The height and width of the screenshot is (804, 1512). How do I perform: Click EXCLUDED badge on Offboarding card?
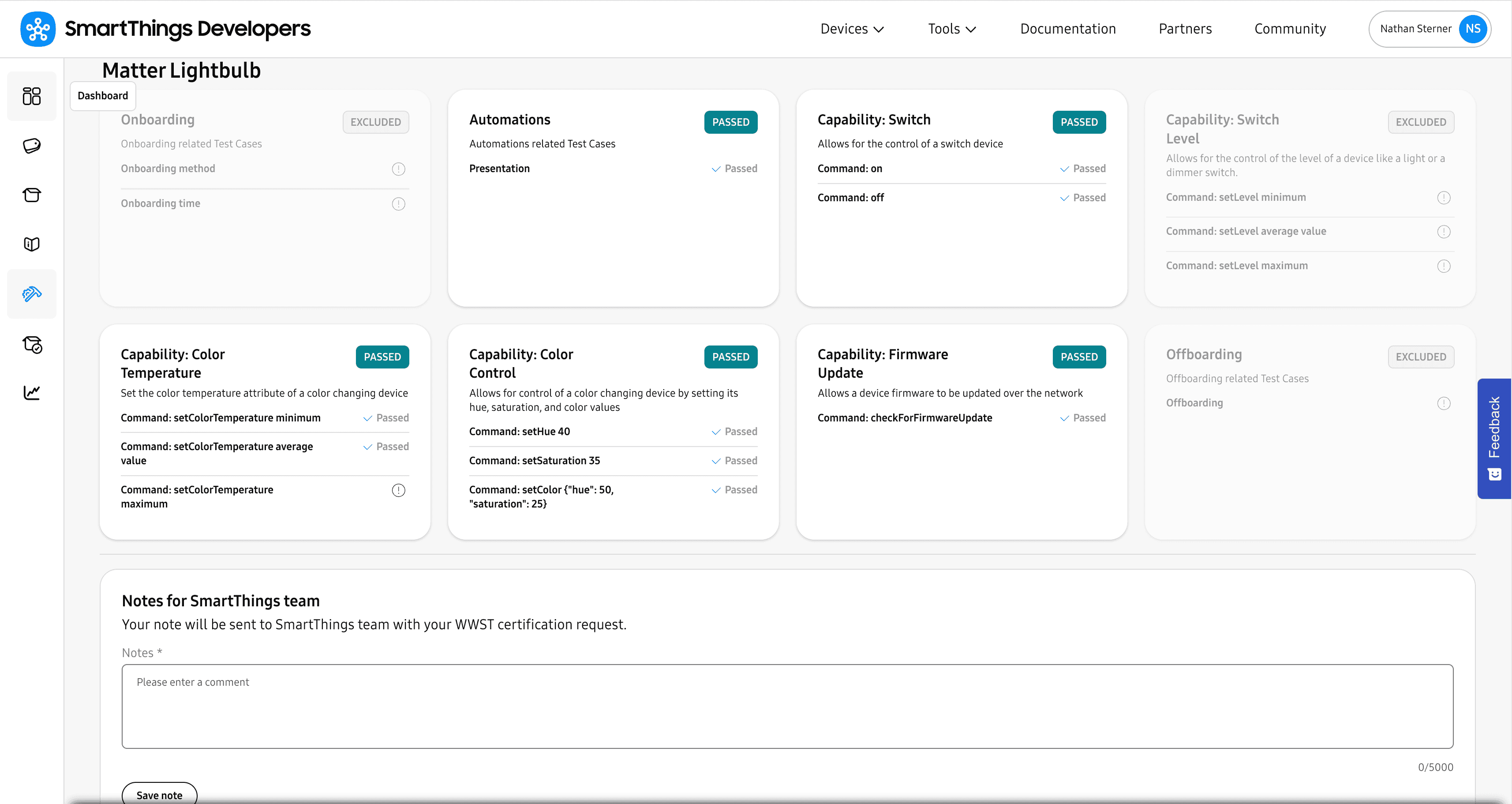1421,357
